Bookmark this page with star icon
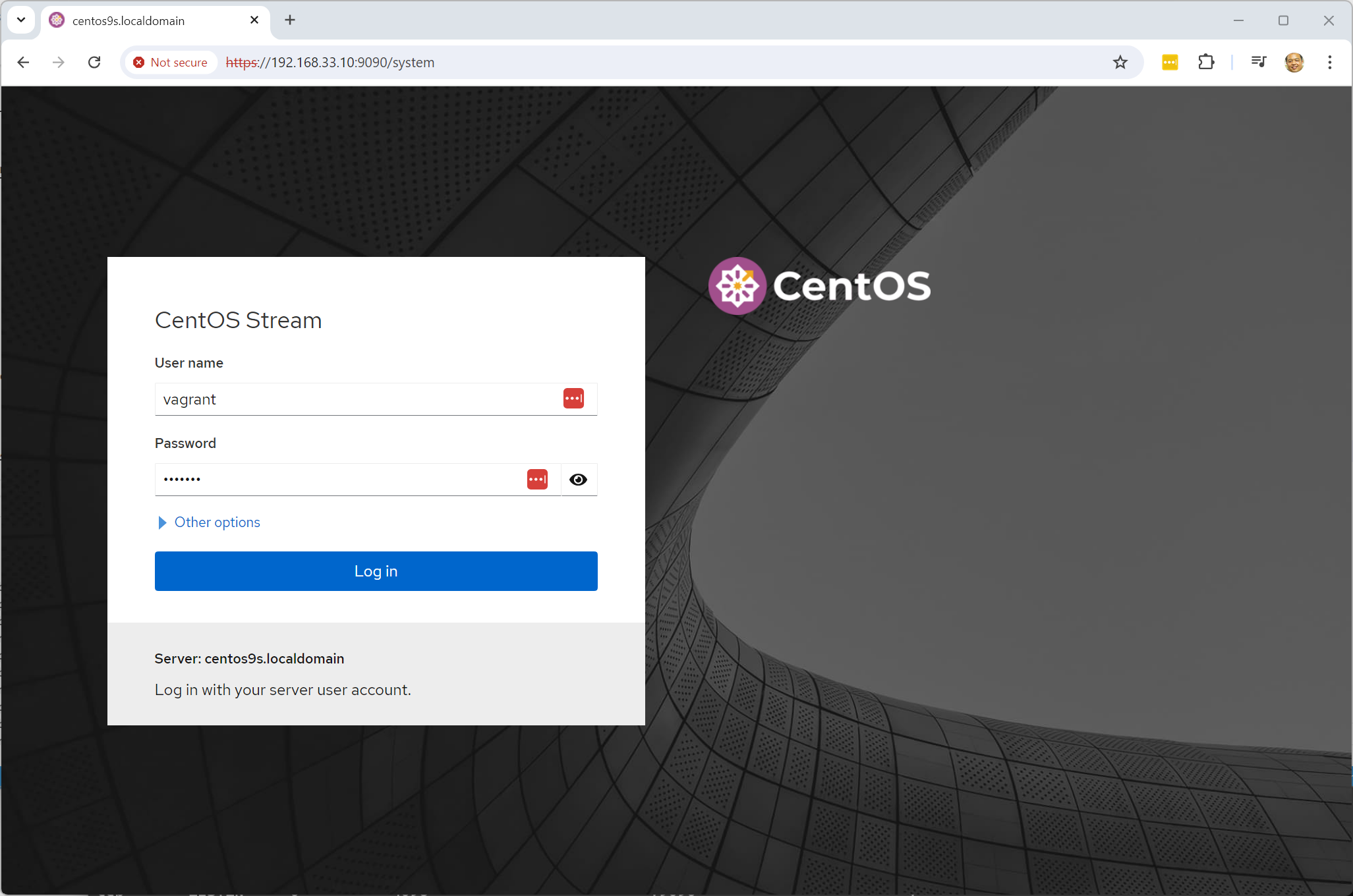Image resolution: width=1353 pixels, height=896 pixels. (1120, 63)
